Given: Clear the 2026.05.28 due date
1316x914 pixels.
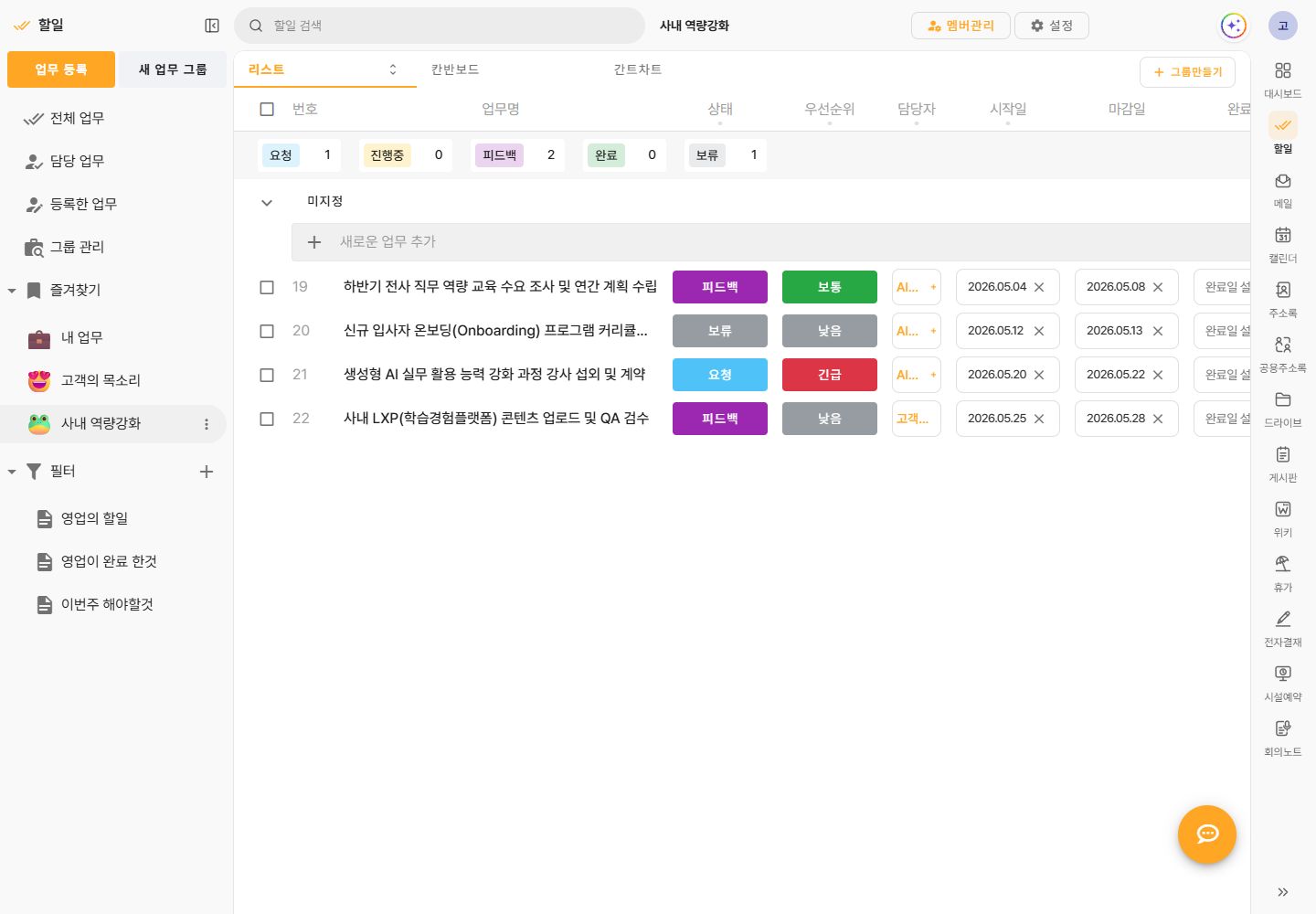Looking at the screenshot, I should tap(1158, 419).
